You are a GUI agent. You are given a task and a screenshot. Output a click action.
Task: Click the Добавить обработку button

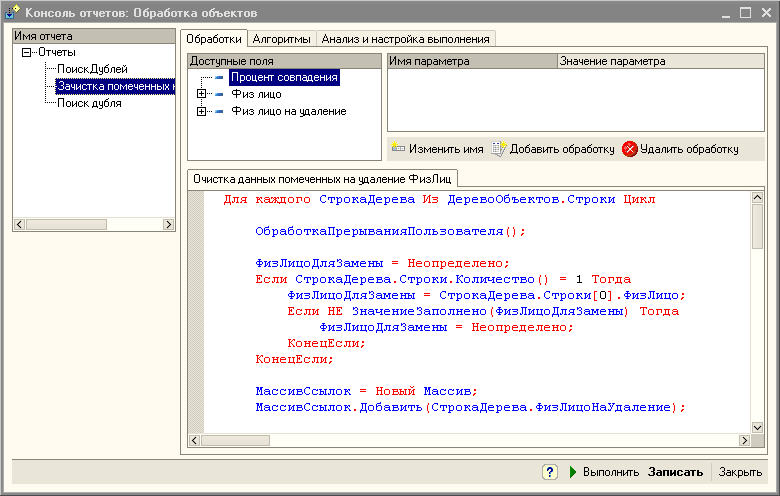click(x=553, y=149)
